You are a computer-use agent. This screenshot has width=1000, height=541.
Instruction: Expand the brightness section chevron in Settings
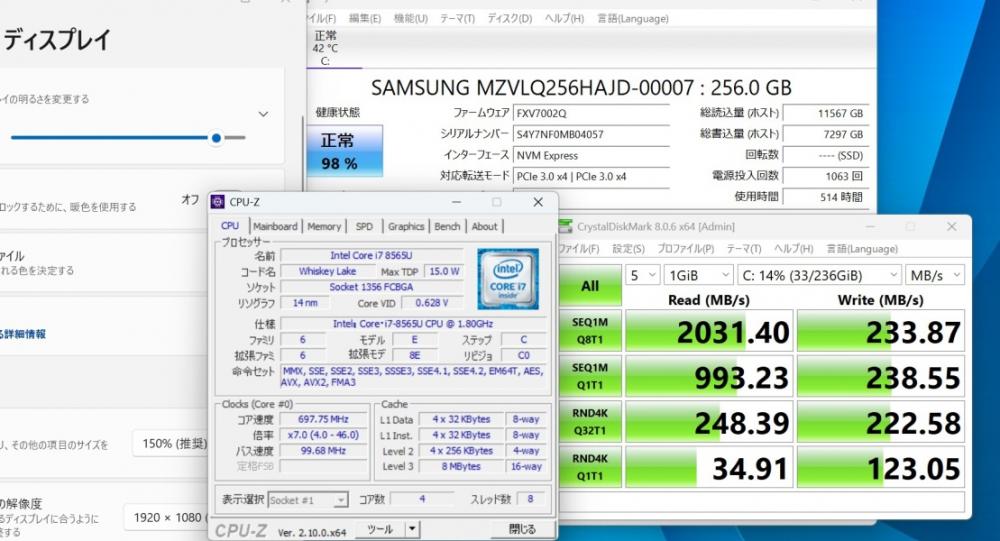[x=263, y=114]
